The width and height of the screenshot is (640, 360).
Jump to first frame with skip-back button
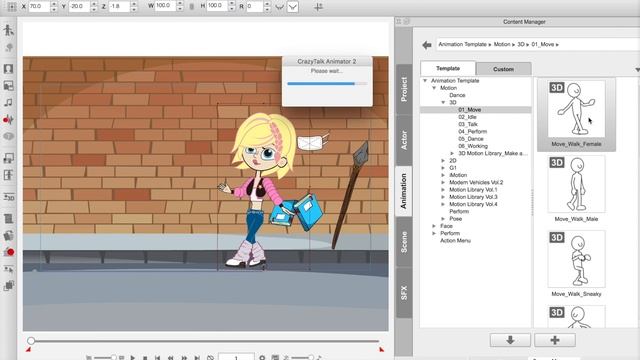[157, 358]
